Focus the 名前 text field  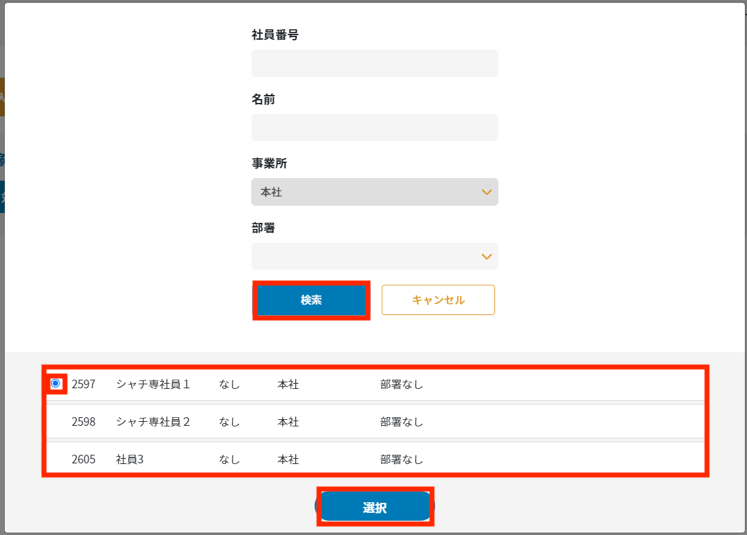374,127
